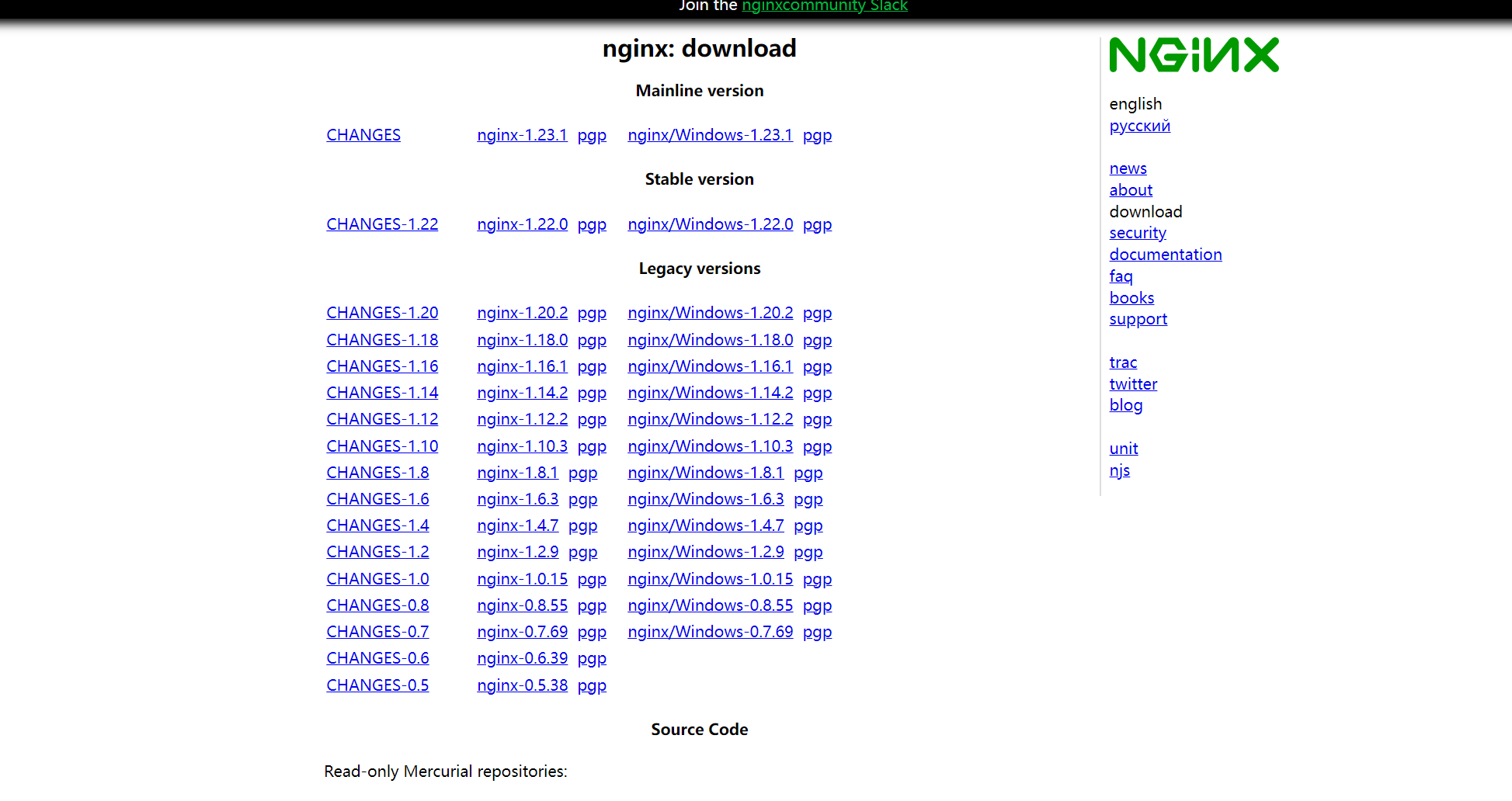
Task: Download nginx/Windows-1.8.1
Action: (705, 473)
